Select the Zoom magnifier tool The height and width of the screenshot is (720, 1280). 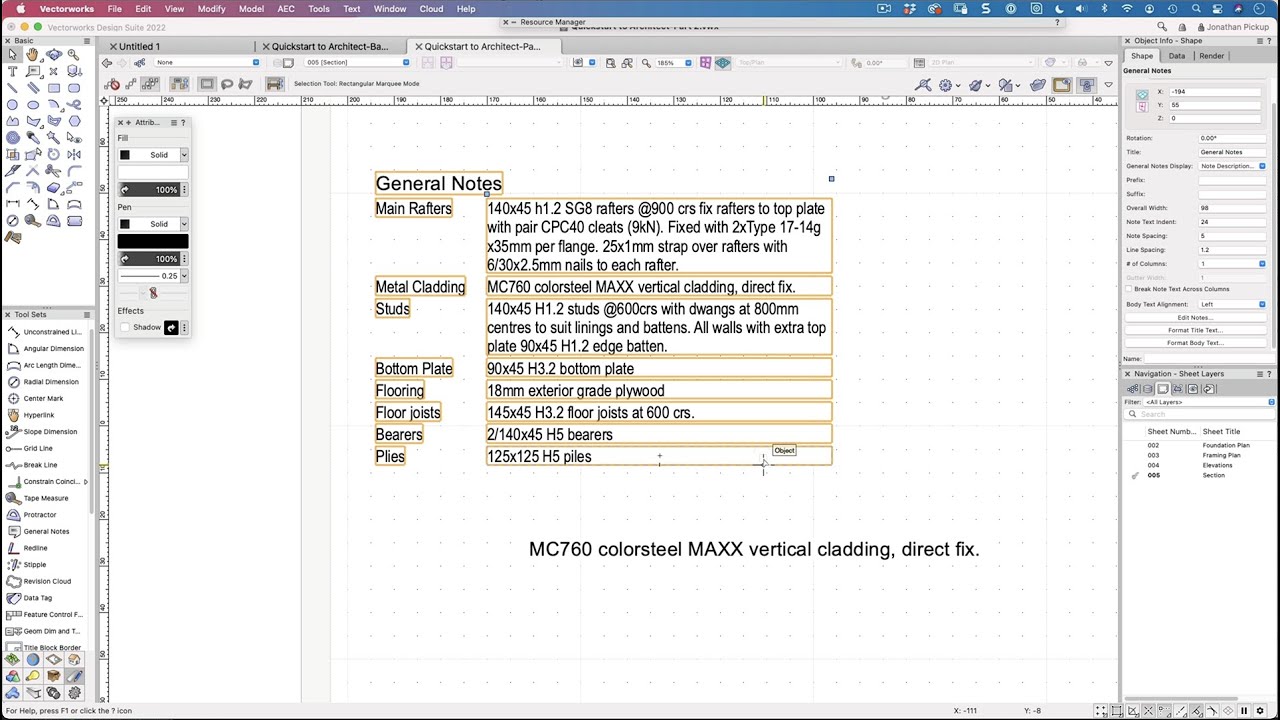(x=74, y=54)
